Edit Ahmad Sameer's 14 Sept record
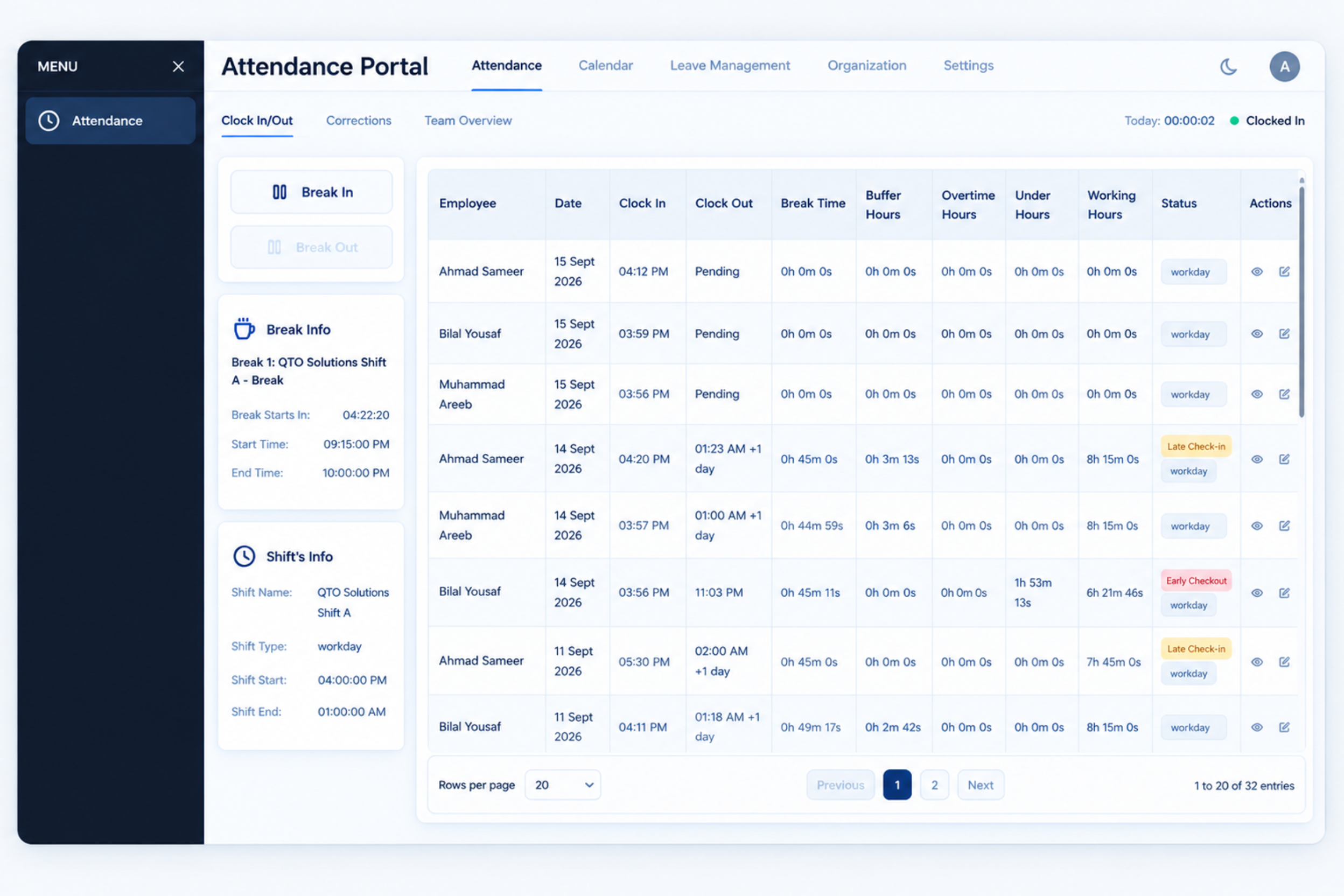 coord(1284,459)
